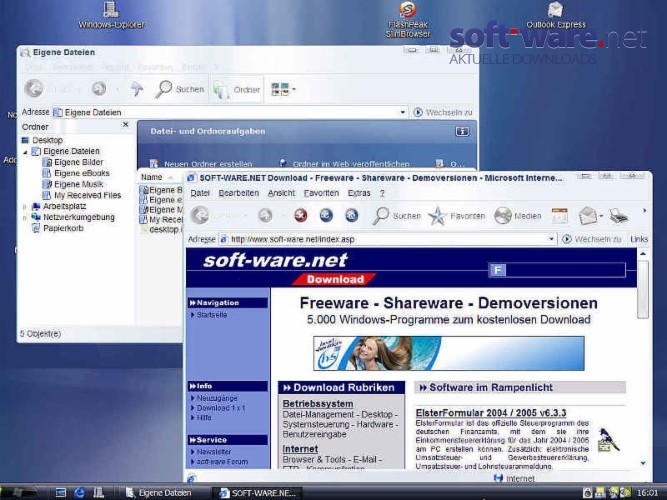667x500 pixels.
Task: Click the Startseite navigation link
Action: tap(212, 315)
